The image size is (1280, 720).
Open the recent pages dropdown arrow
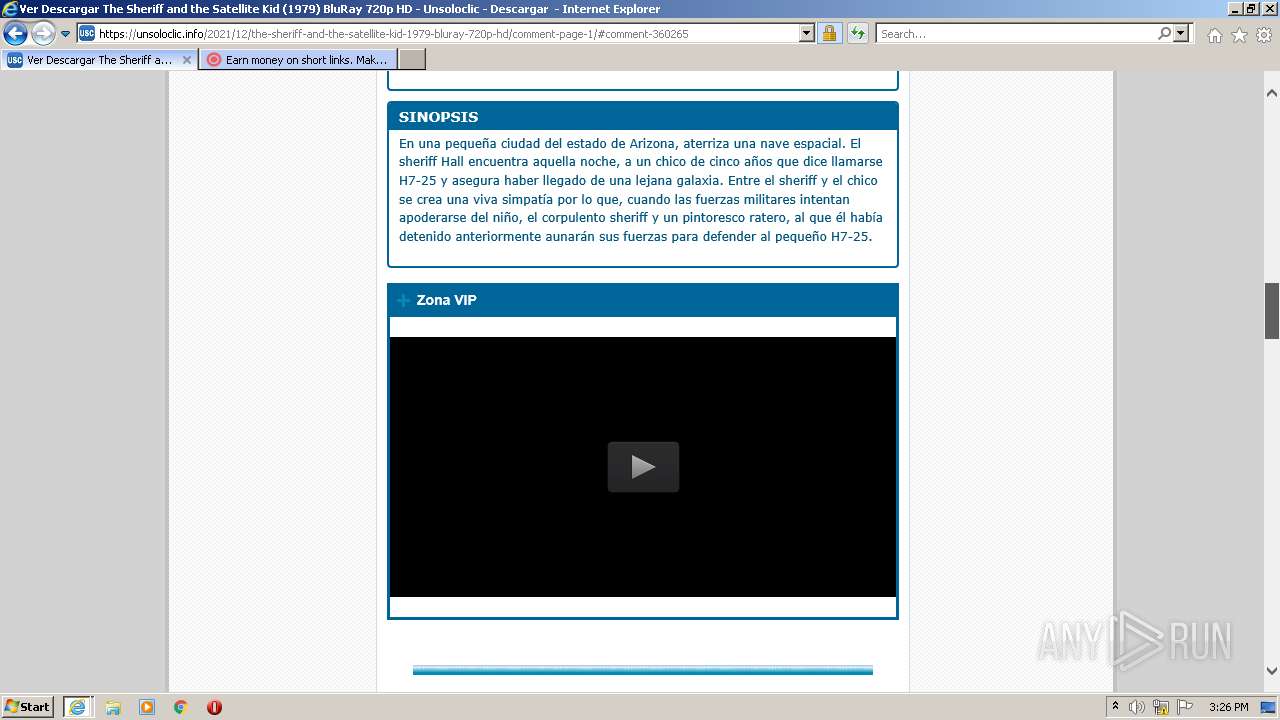click(x=66, y=34)
